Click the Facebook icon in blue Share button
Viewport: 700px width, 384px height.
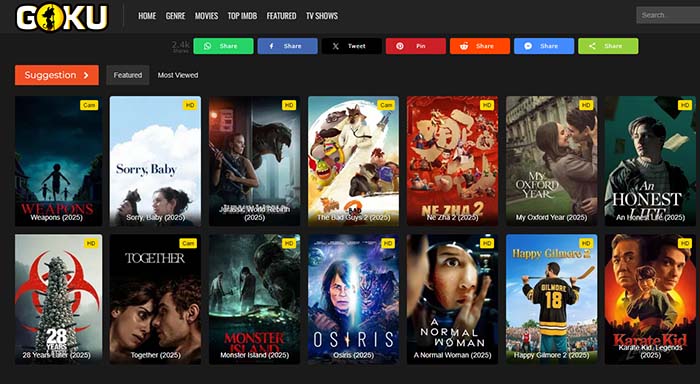271,46
